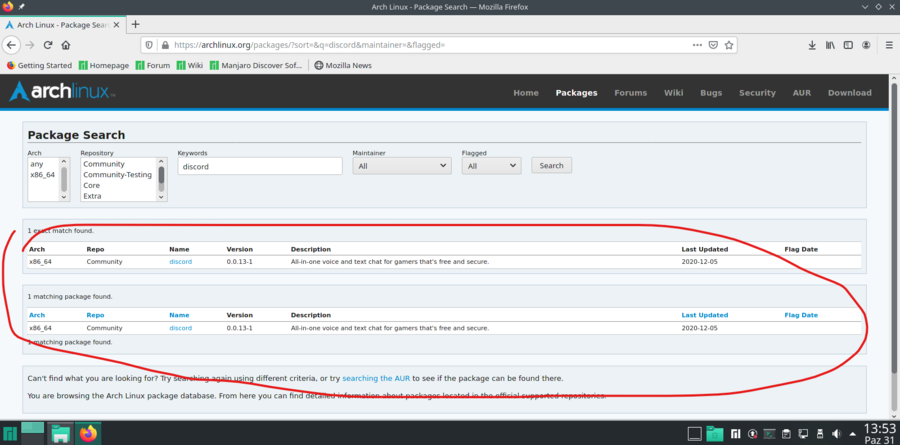Image resolution: width=900 pixels, height=445 pixels.
Task: Expand the Maintainer dropdown
Action: pos(402,166)
